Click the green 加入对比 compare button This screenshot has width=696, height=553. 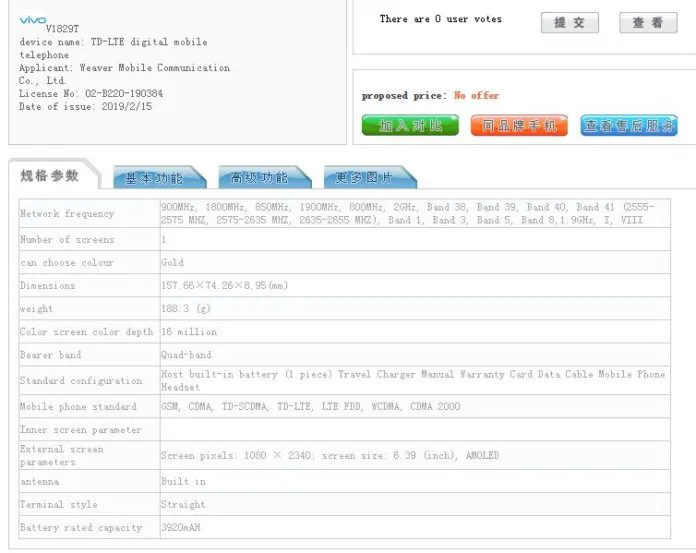point(410,126)
